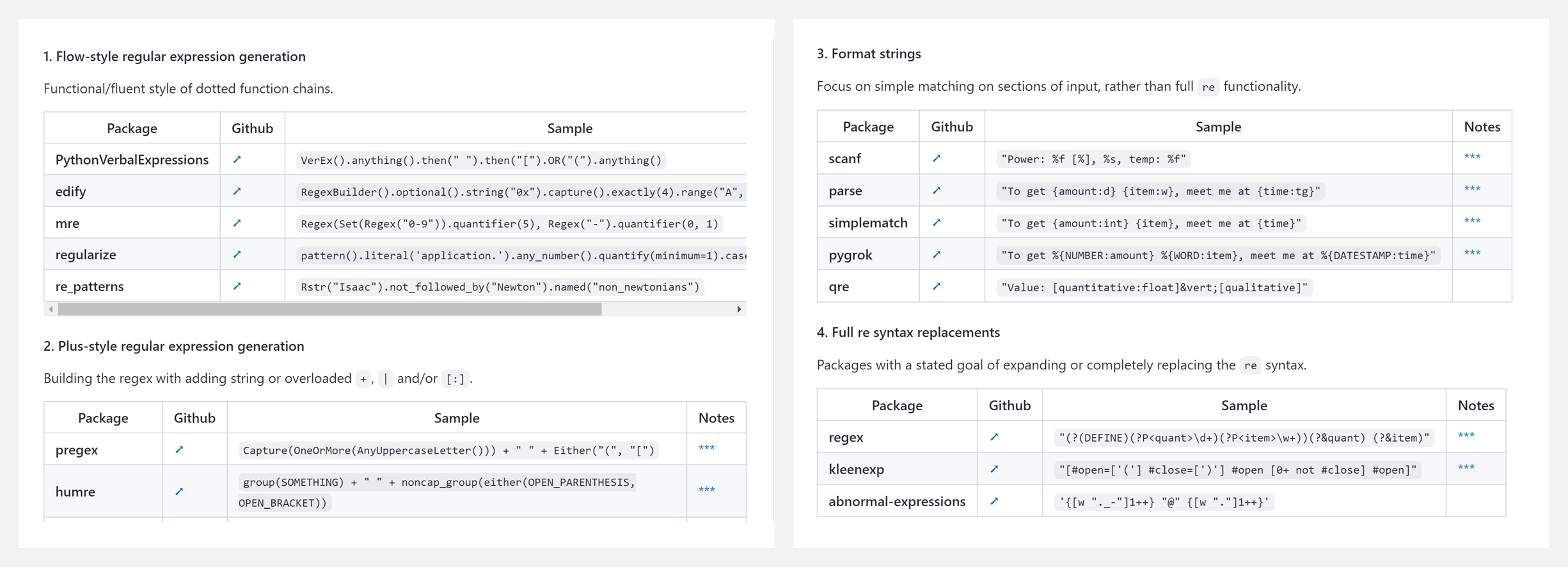Open simplematch Github link icon
This screenshot has width=1568, height=567.
937,223
